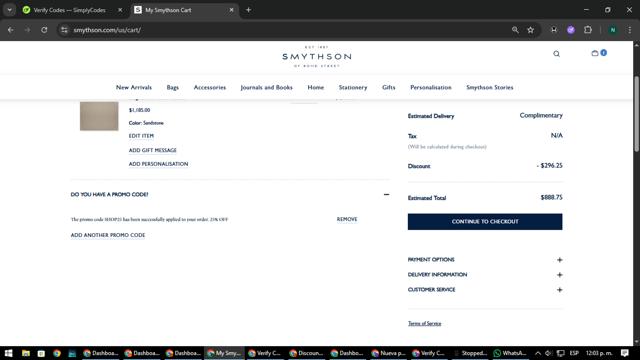The width and height of the screenshot is (640, 360).
Task: Open Smythson Stories menu
Action: pos(490,87)
